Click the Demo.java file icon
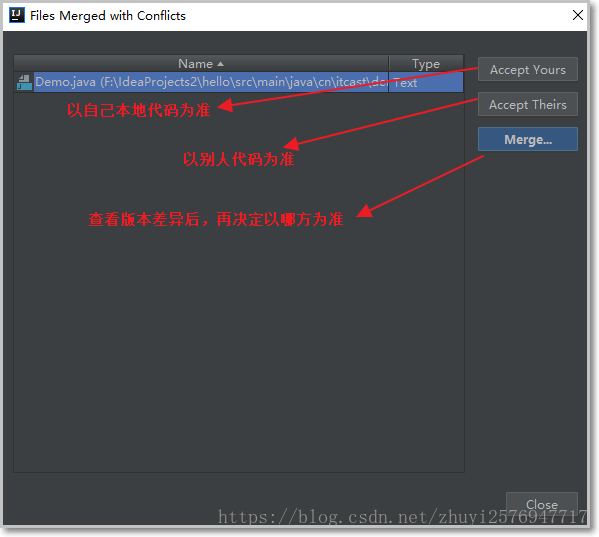Image resolution: width=599 pixels, height=537 pixels. (24, 82)
